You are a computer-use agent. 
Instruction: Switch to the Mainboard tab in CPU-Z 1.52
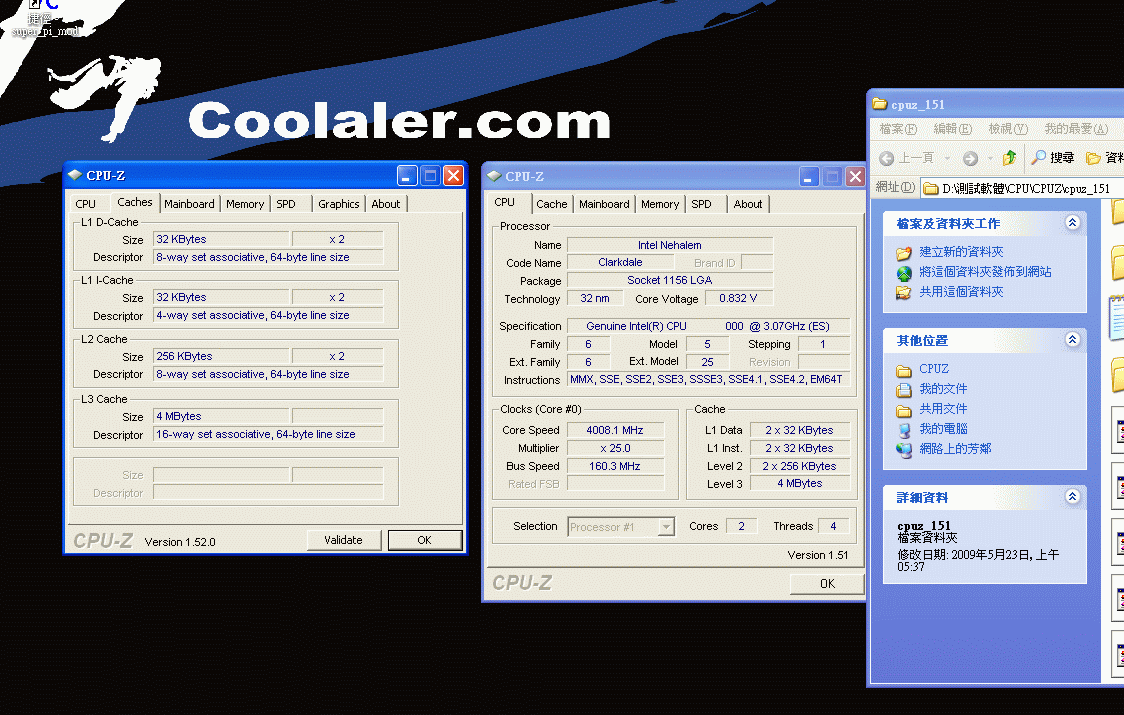click(189, 204)
